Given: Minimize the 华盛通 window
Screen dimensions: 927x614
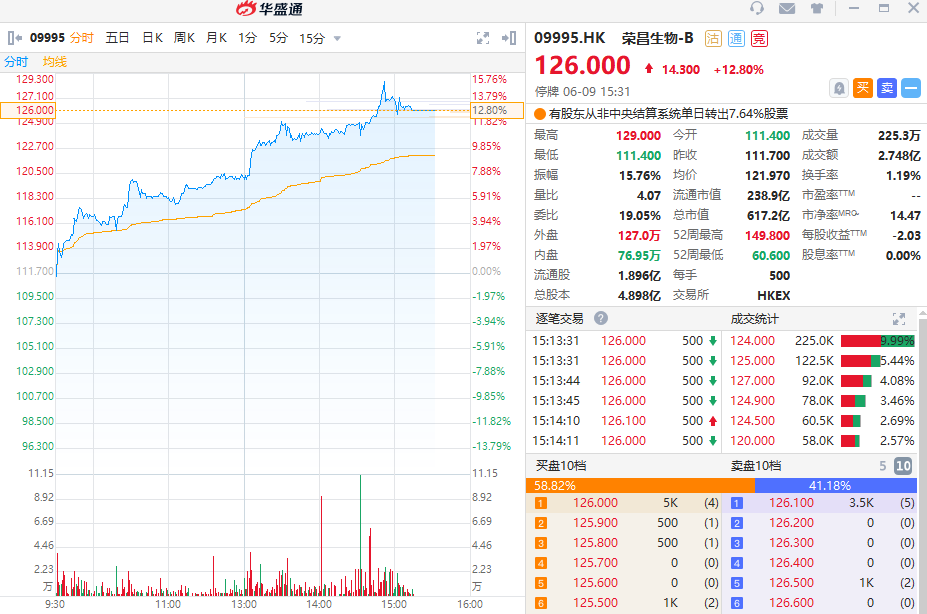Looking at the screenshot, I should coord(854,8).
